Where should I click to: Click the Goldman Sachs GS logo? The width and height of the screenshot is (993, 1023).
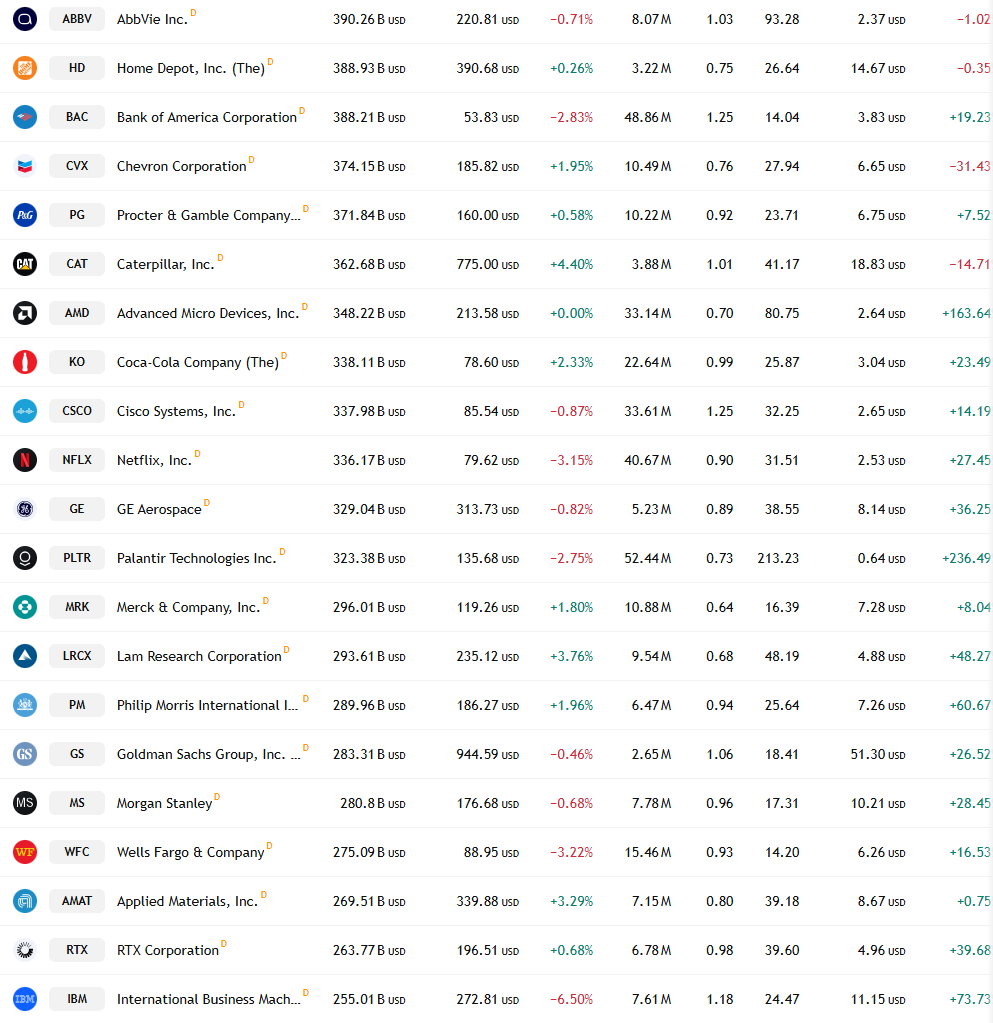point(25,754)
